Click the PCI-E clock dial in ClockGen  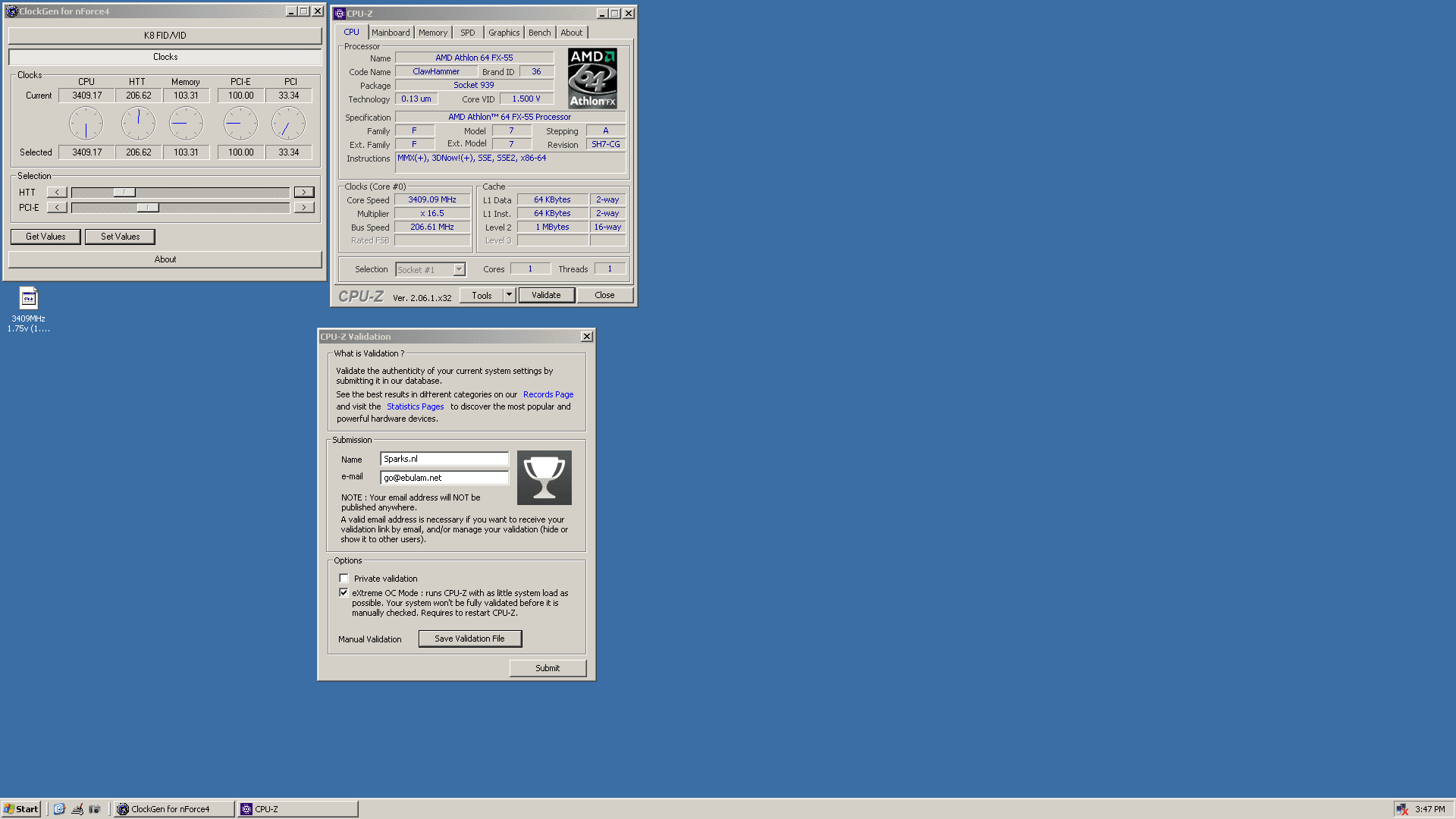click(x=240, y=124)
